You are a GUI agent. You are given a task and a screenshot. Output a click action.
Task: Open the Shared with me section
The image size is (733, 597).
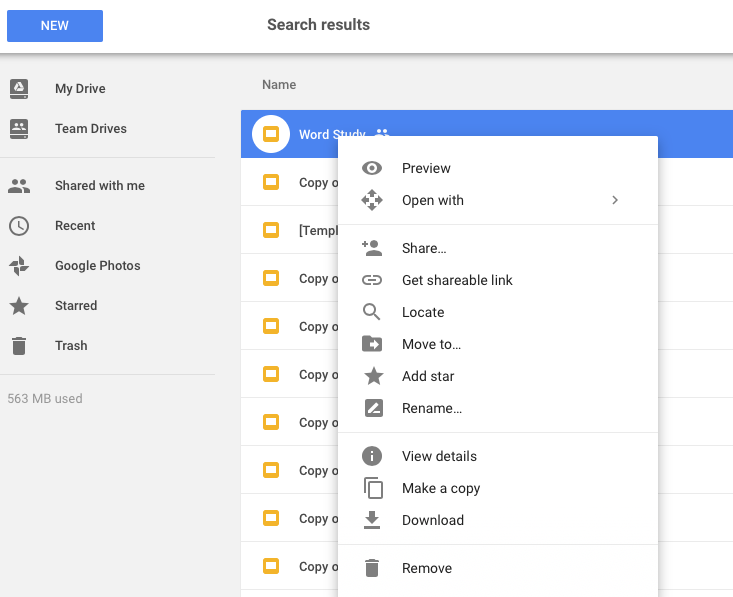(99, 186)
